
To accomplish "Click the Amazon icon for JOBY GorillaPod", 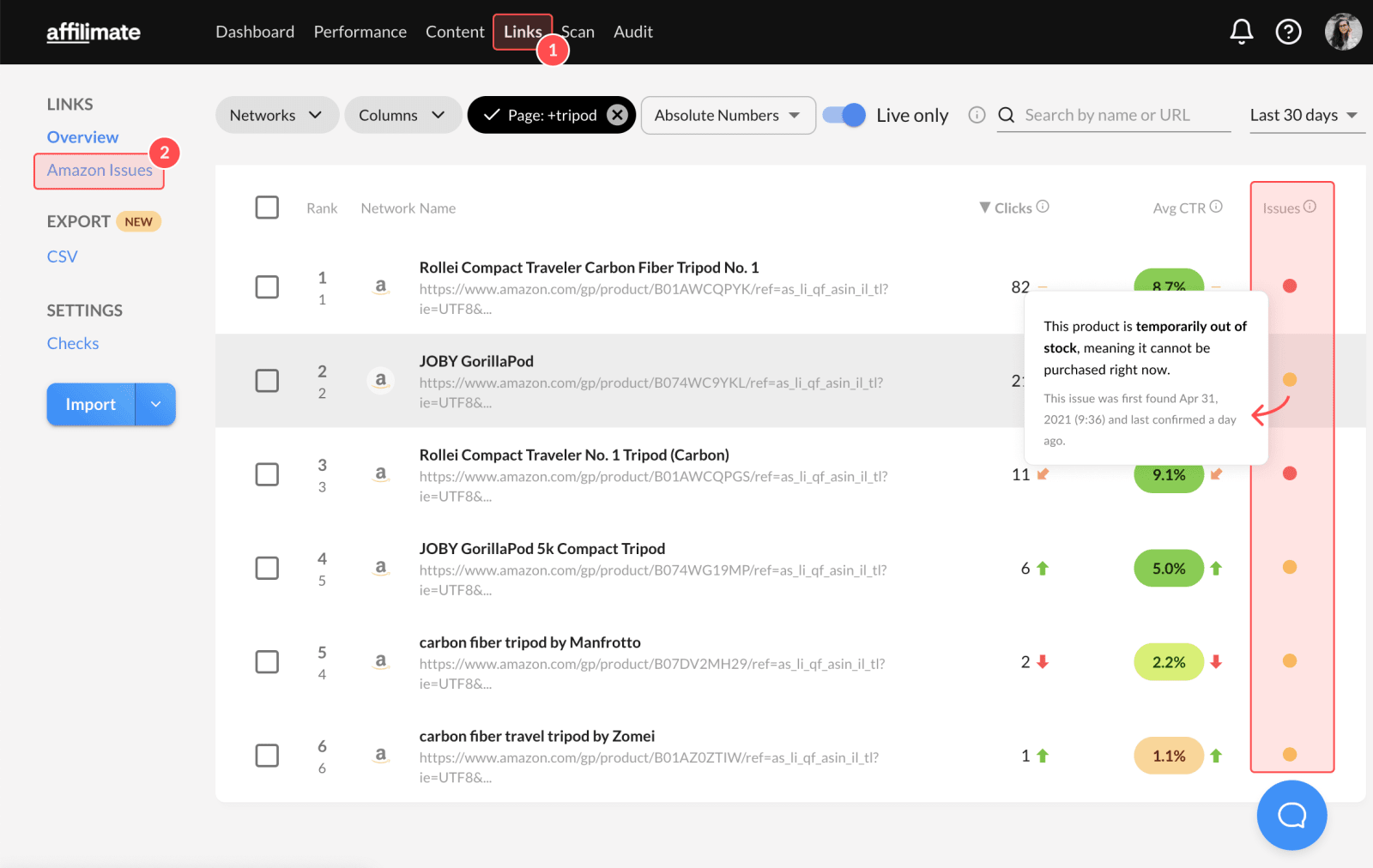I will pos(381,380).
